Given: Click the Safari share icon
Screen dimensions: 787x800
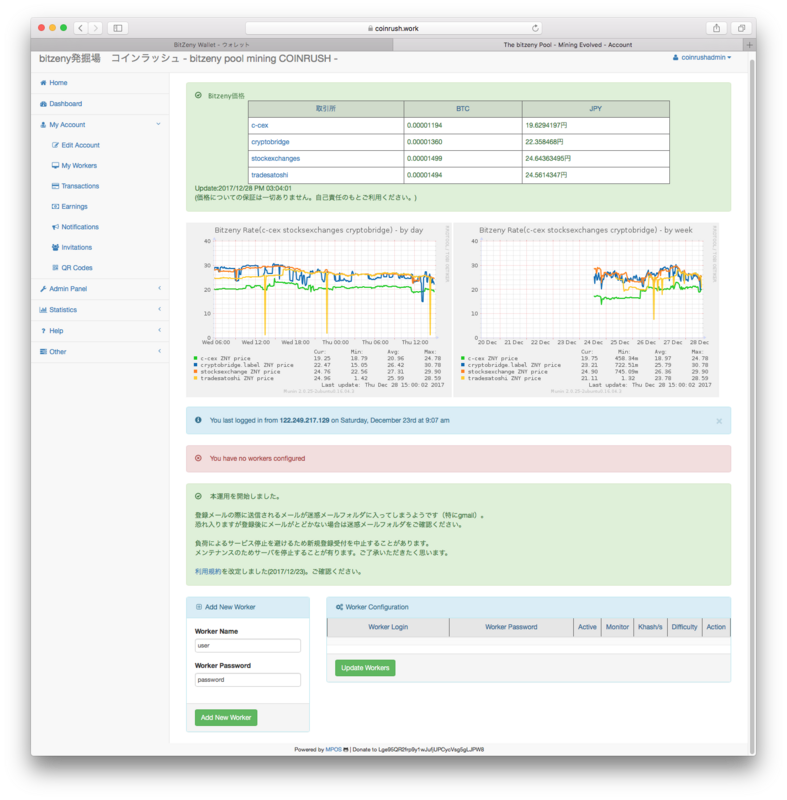Looking at the screenshot, I should [717, 28].
